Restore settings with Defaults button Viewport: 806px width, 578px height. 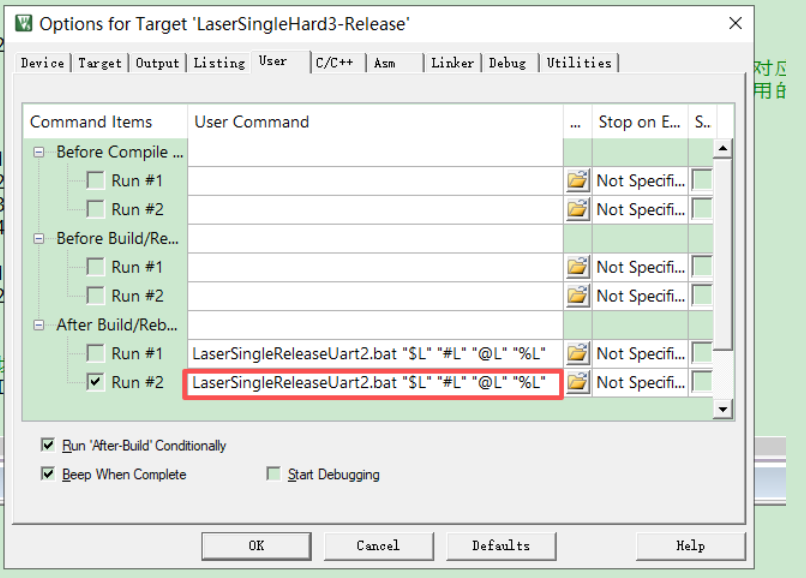[x=501, y=546]
